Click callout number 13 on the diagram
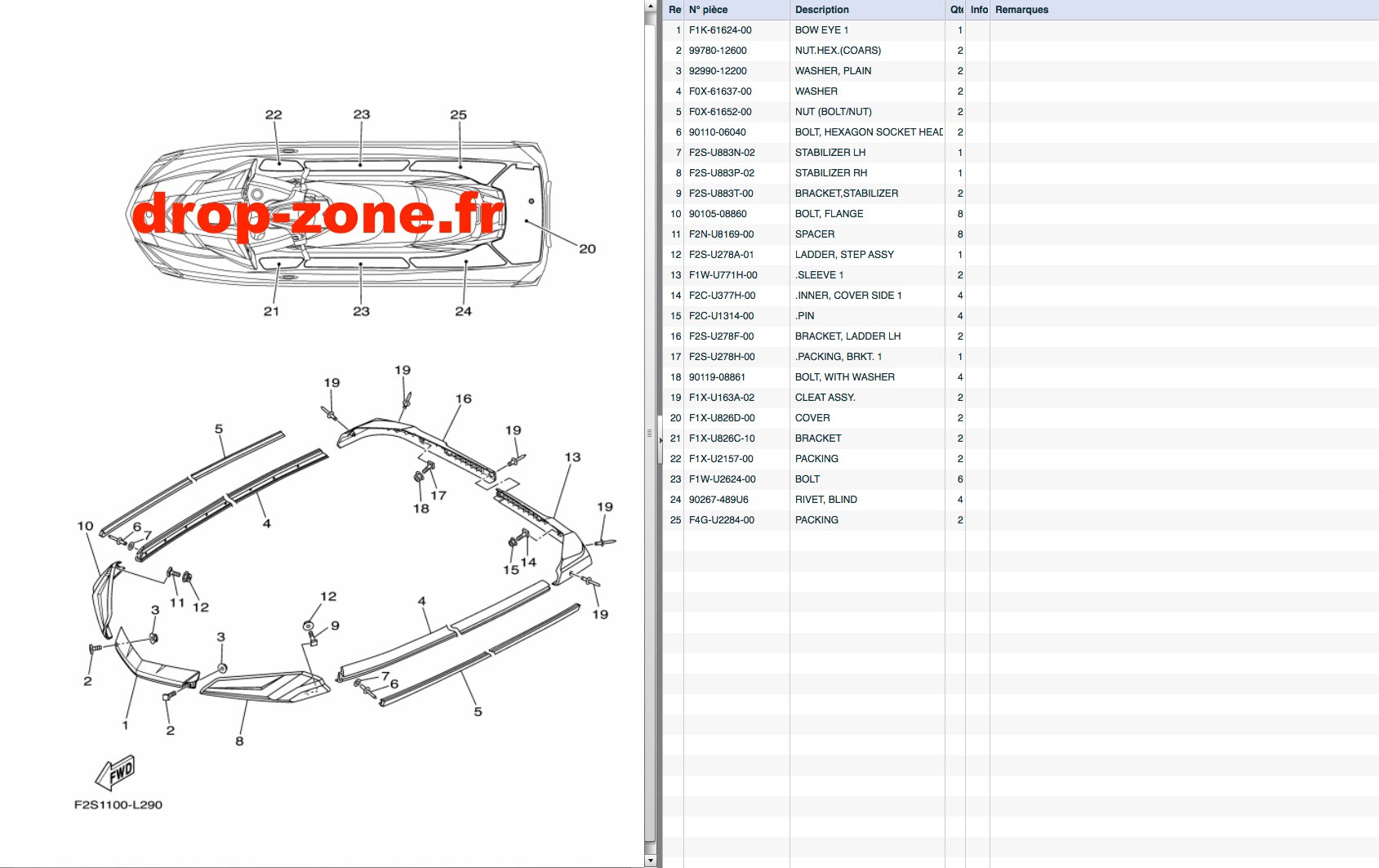The height and width of the screenshot is (868, 1379). 572,457
